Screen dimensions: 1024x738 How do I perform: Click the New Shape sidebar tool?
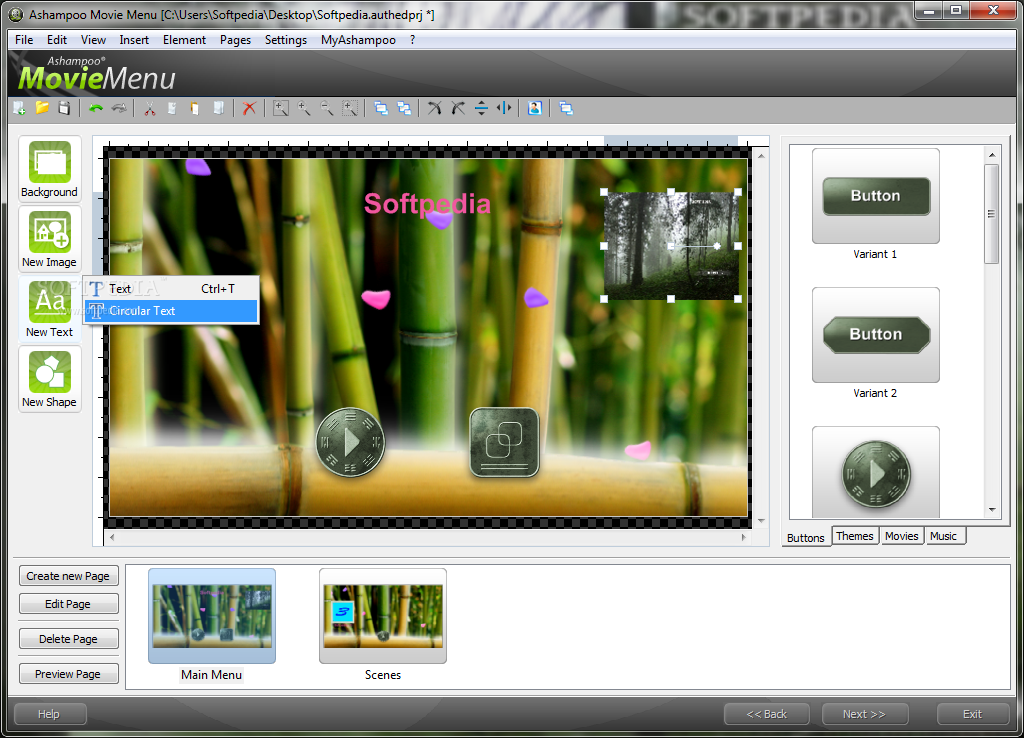coord(50,379)
